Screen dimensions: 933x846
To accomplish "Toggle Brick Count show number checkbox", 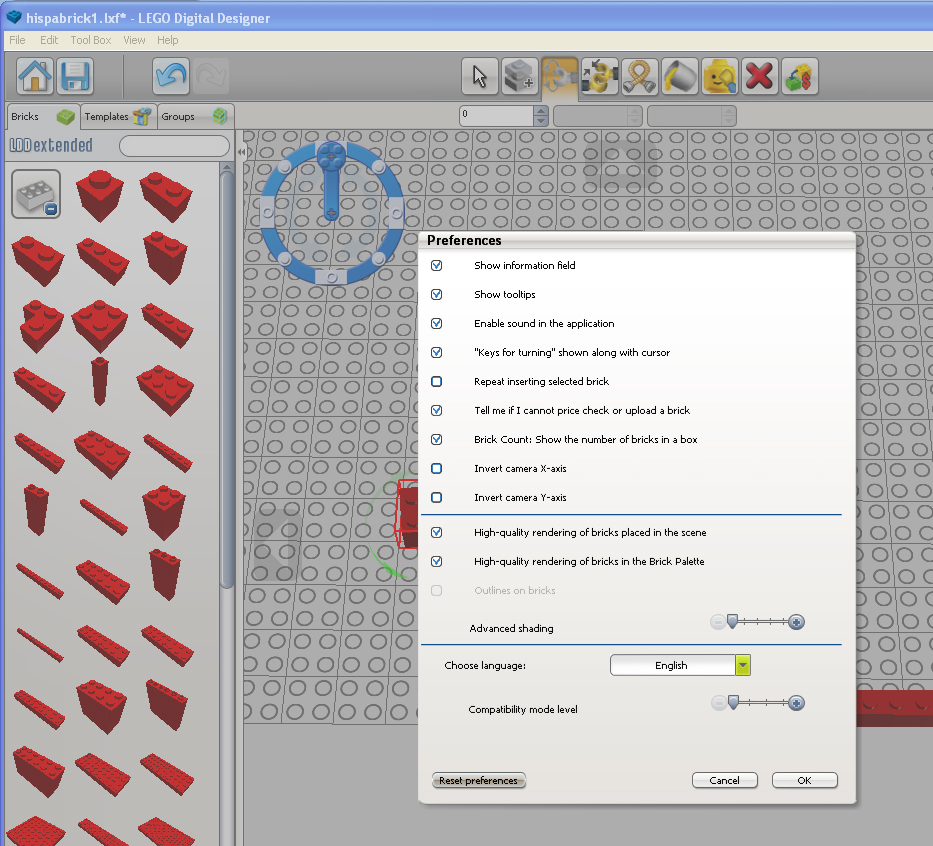I will 437,440.
